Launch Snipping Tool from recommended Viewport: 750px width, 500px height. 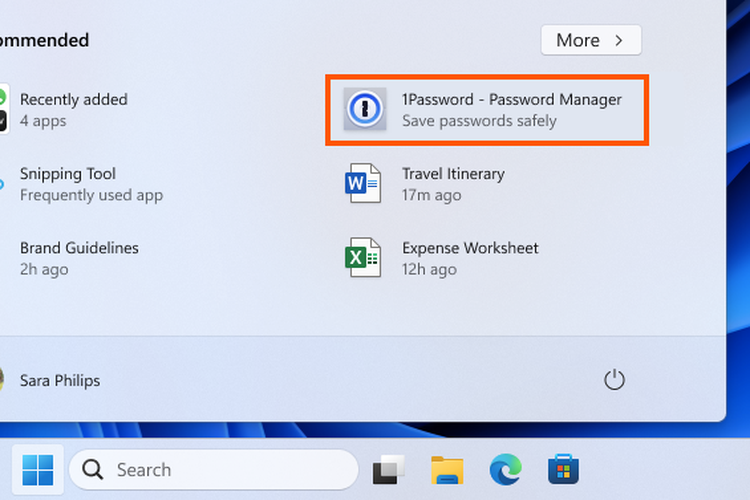(81, 184)
